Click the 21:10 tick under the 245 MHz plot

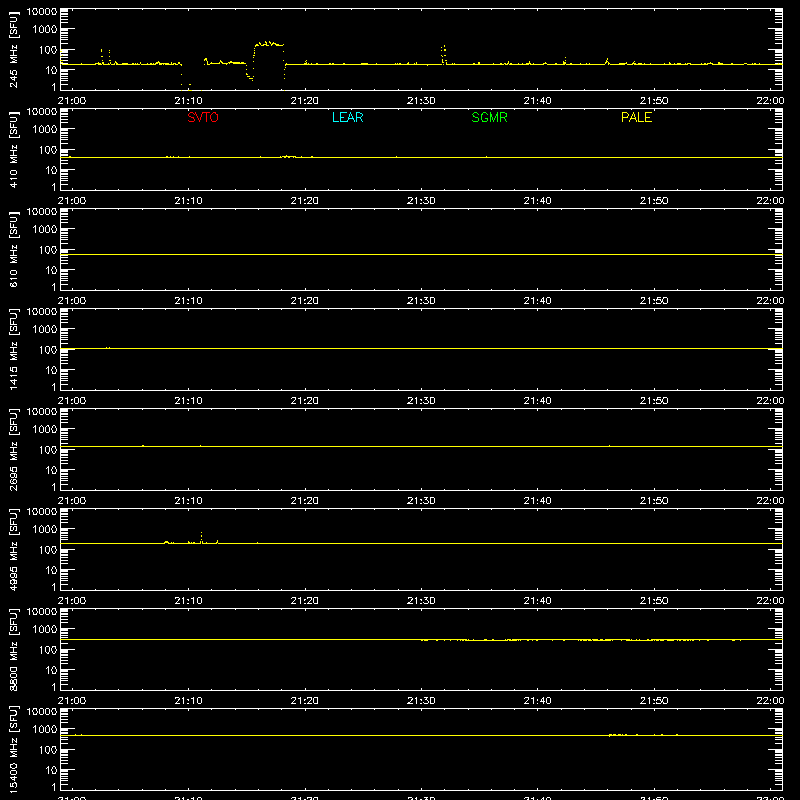tap(188, 101)
